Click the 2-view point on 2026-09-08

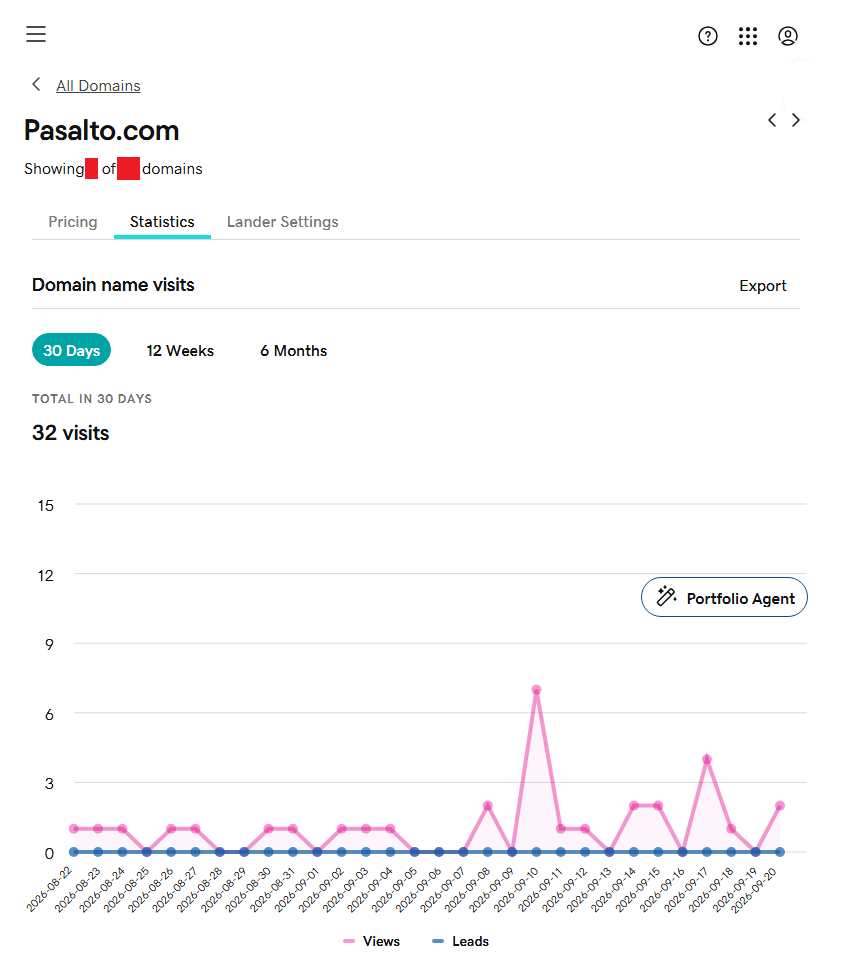coord(488,806)
